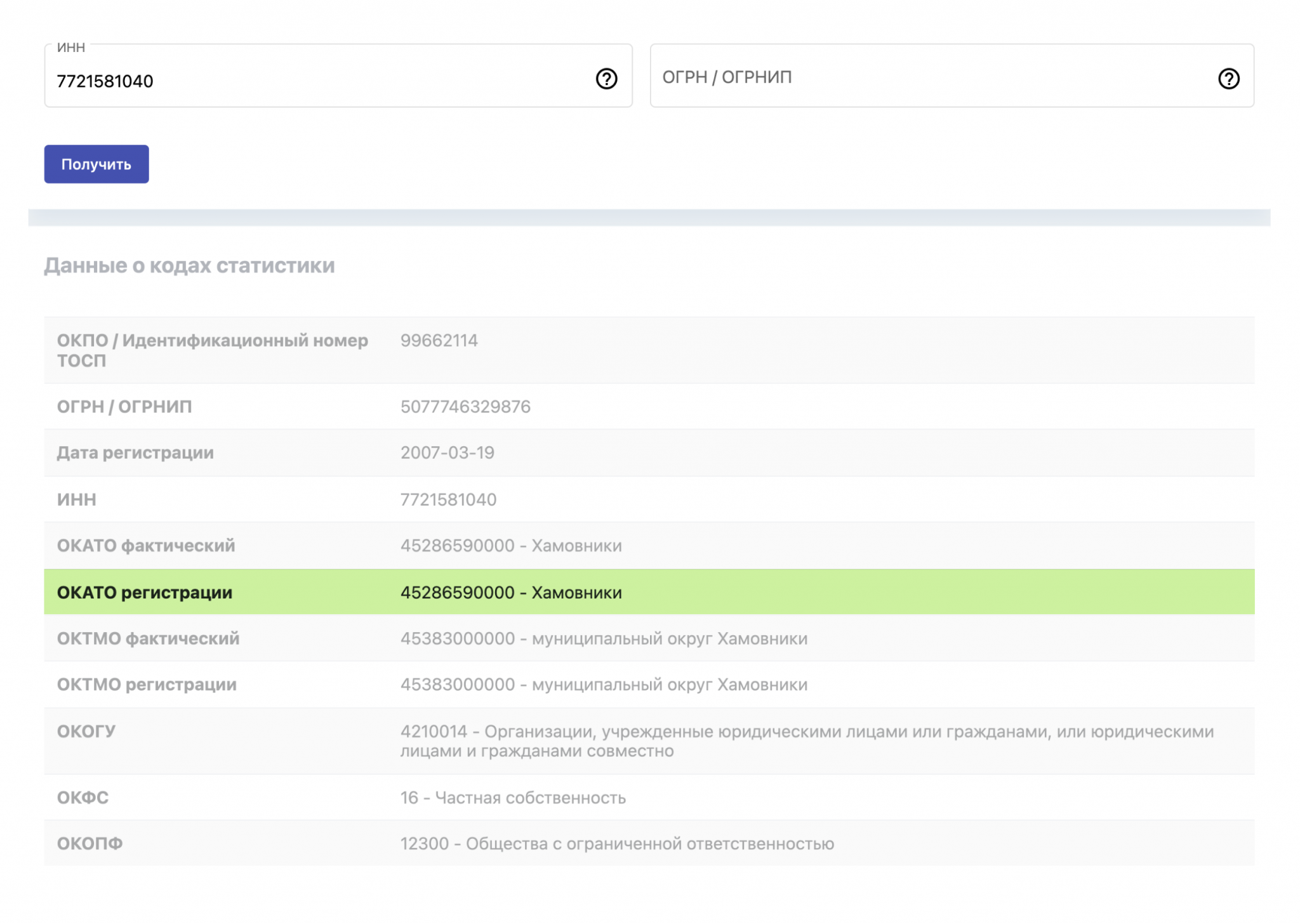The width and height of the screenshot is (1300, 924).
Task: Click the Дата регистрации label
Action: (x=135, y=453)
